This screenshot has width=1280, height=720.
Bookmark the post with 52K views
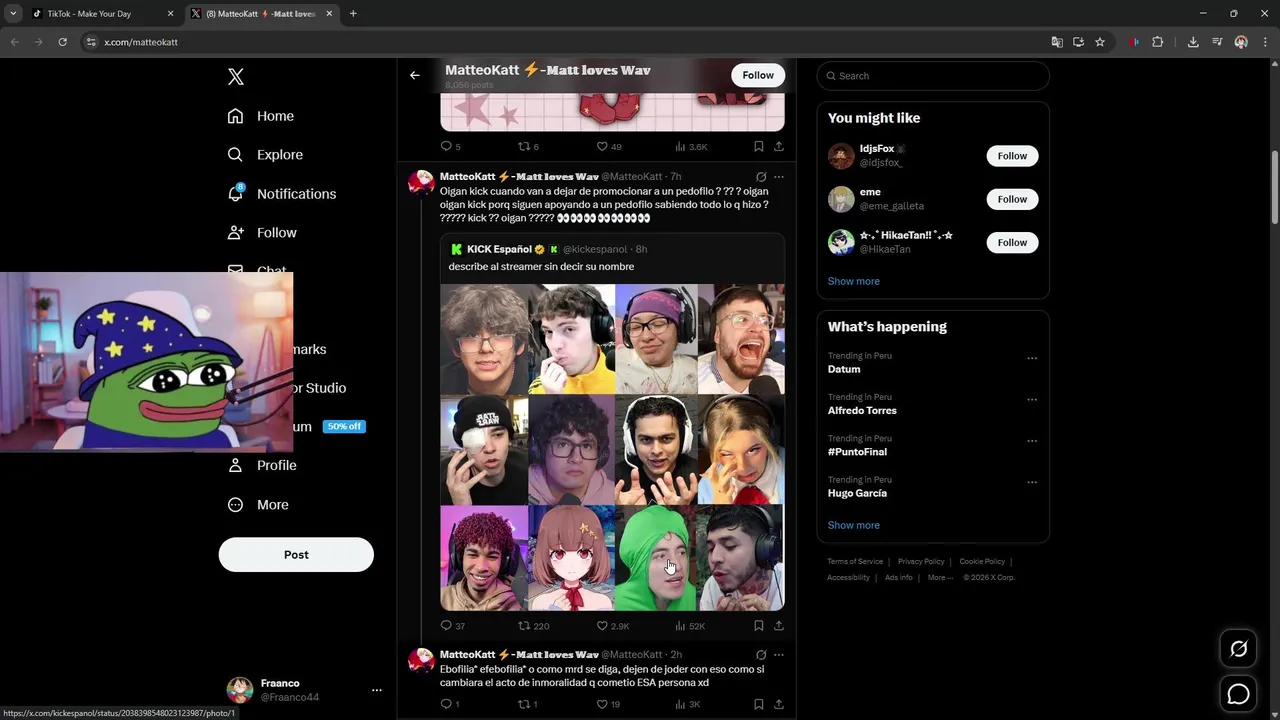[x=758, y=626]
